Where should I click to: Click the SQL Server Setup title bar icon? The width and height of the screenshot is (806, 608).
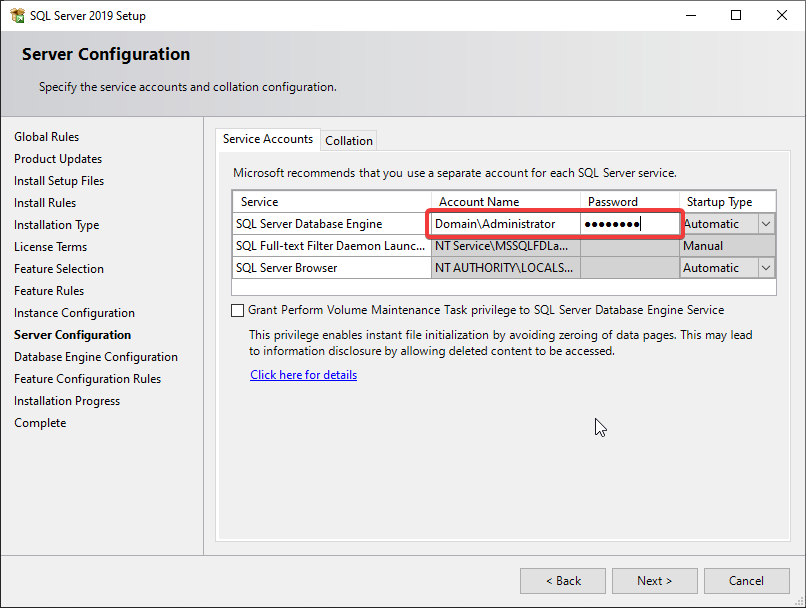coord(17,15)
